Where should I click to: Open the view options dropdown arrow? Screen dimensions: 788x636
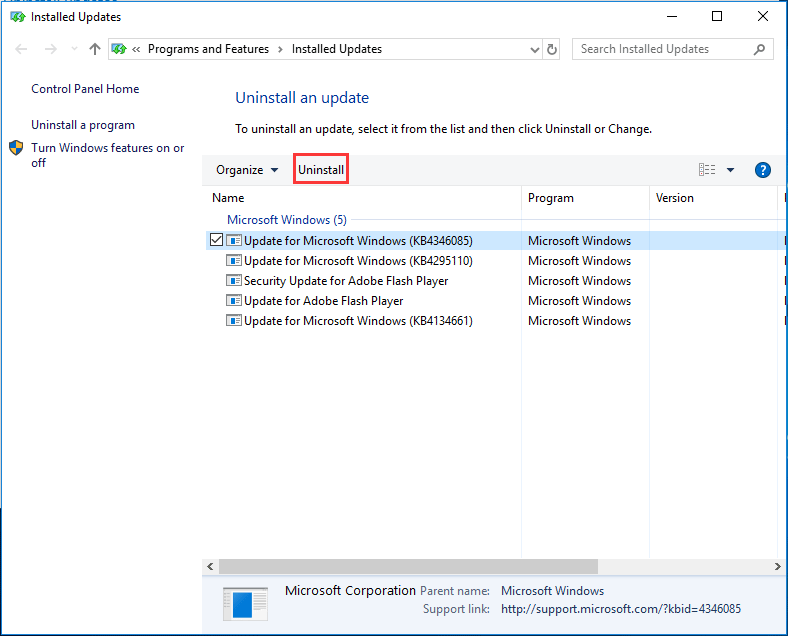pos(730,170)
